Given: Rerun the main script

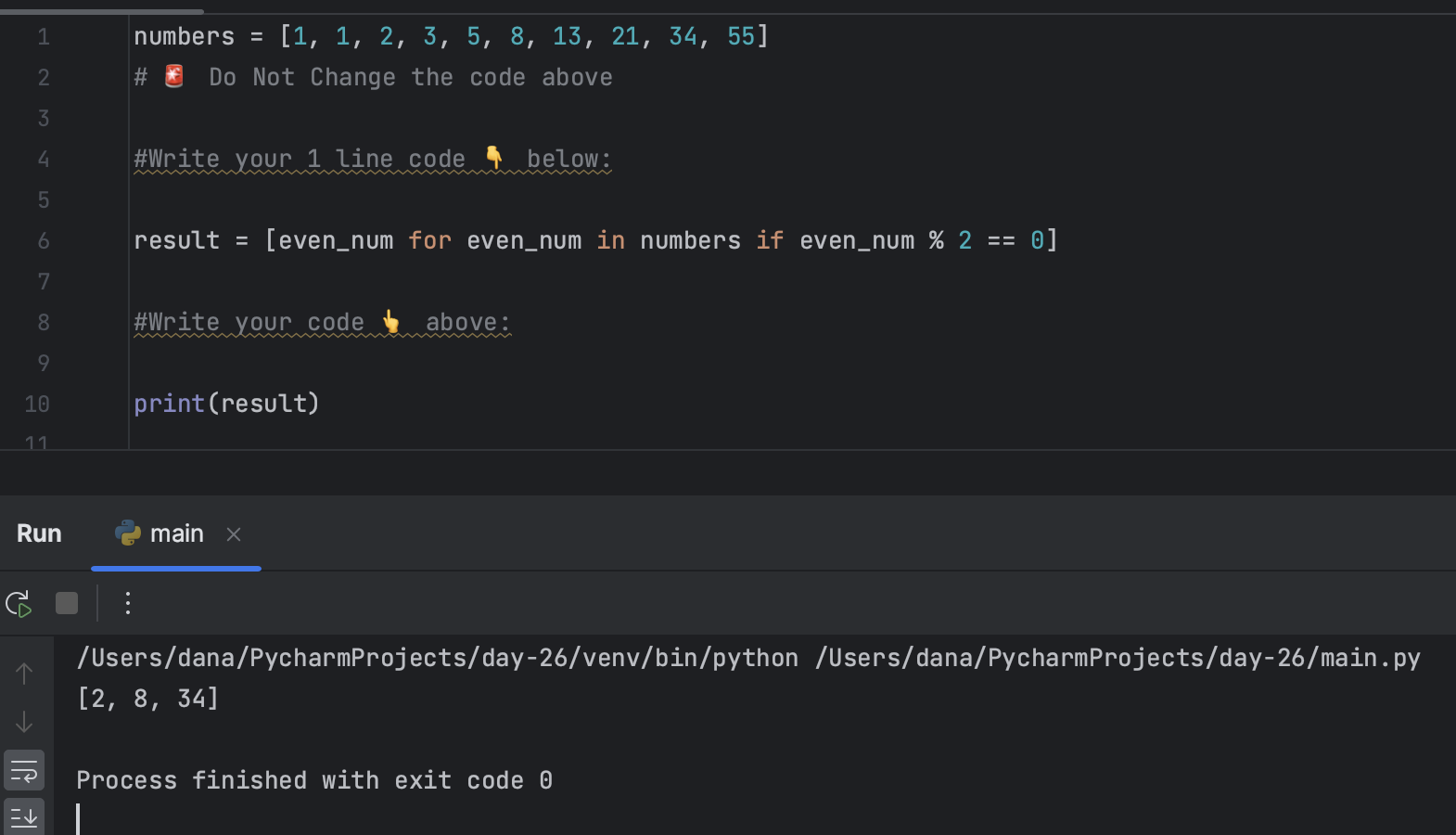Looking at the screenshot, I should coord(19,604).
